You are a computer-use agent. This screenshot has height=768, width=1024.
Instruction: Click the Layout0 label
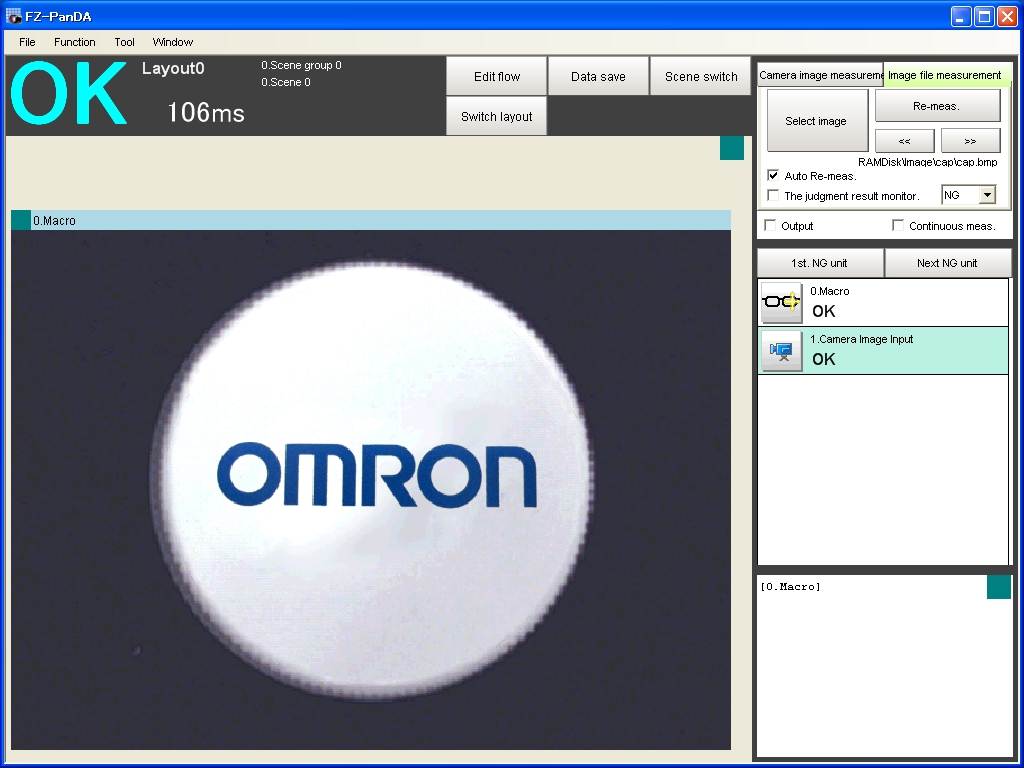[173, 68]
